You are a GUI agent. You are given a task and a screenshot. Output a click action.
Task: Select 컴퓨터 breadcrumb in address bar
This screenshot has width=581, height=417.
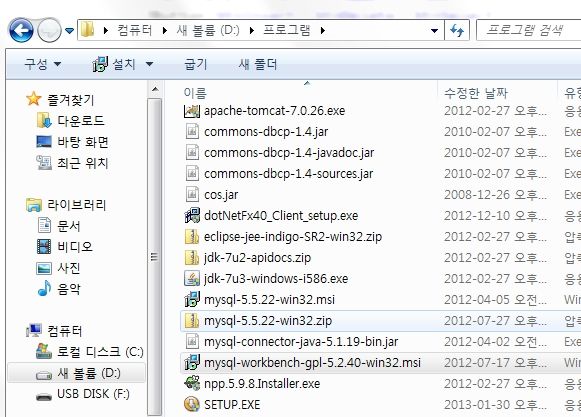pyautogui.click(x=135, y=30)
